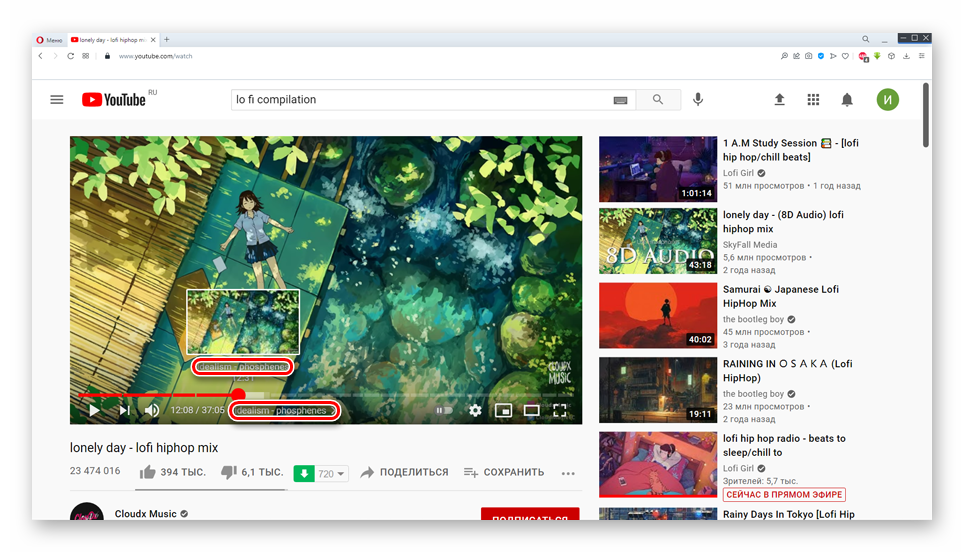
Task: Open the three-dot more actions menu
Action: (568, 473)
